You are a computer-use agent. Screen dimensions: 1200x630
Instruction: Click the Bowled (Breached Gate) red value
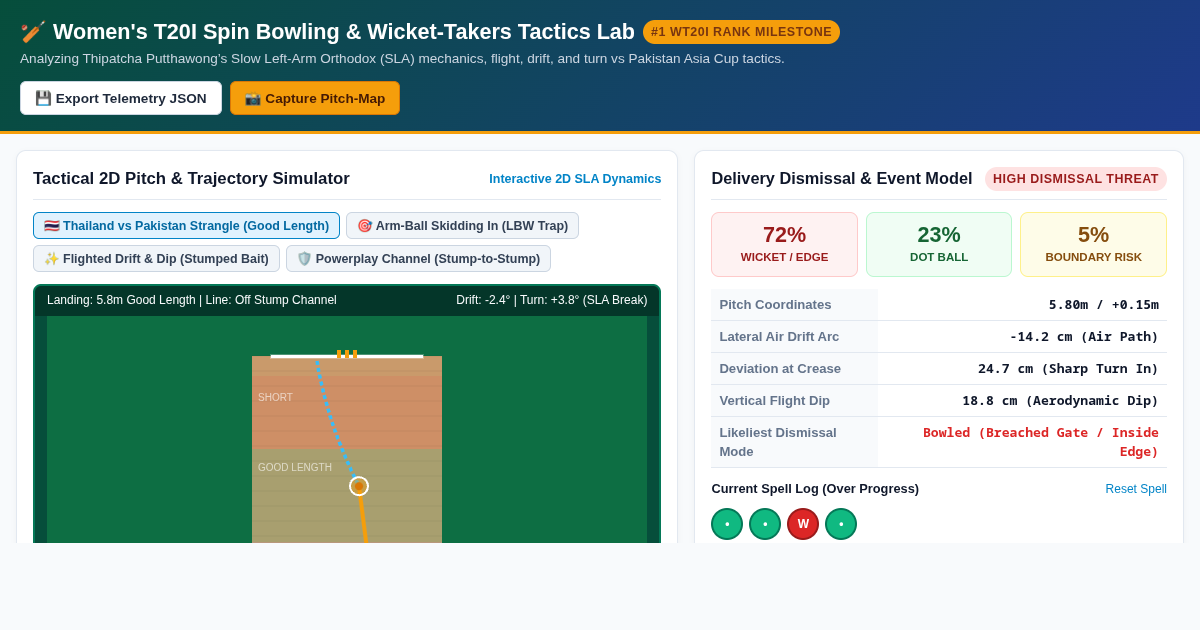pyautogui.click(x=1041, y=442)
